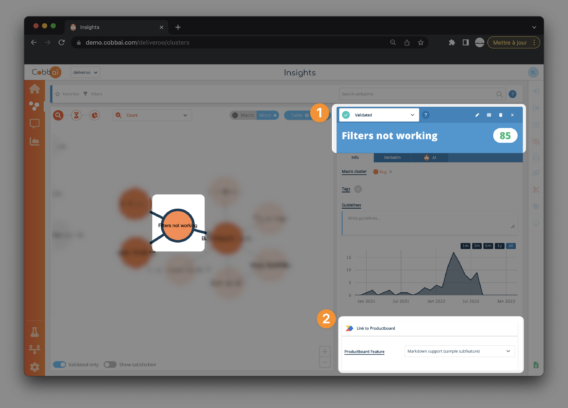Image resolution: width=568 pixels, height=408 pixels.
Task: Click the Table view button
Action: coord(297,115)
